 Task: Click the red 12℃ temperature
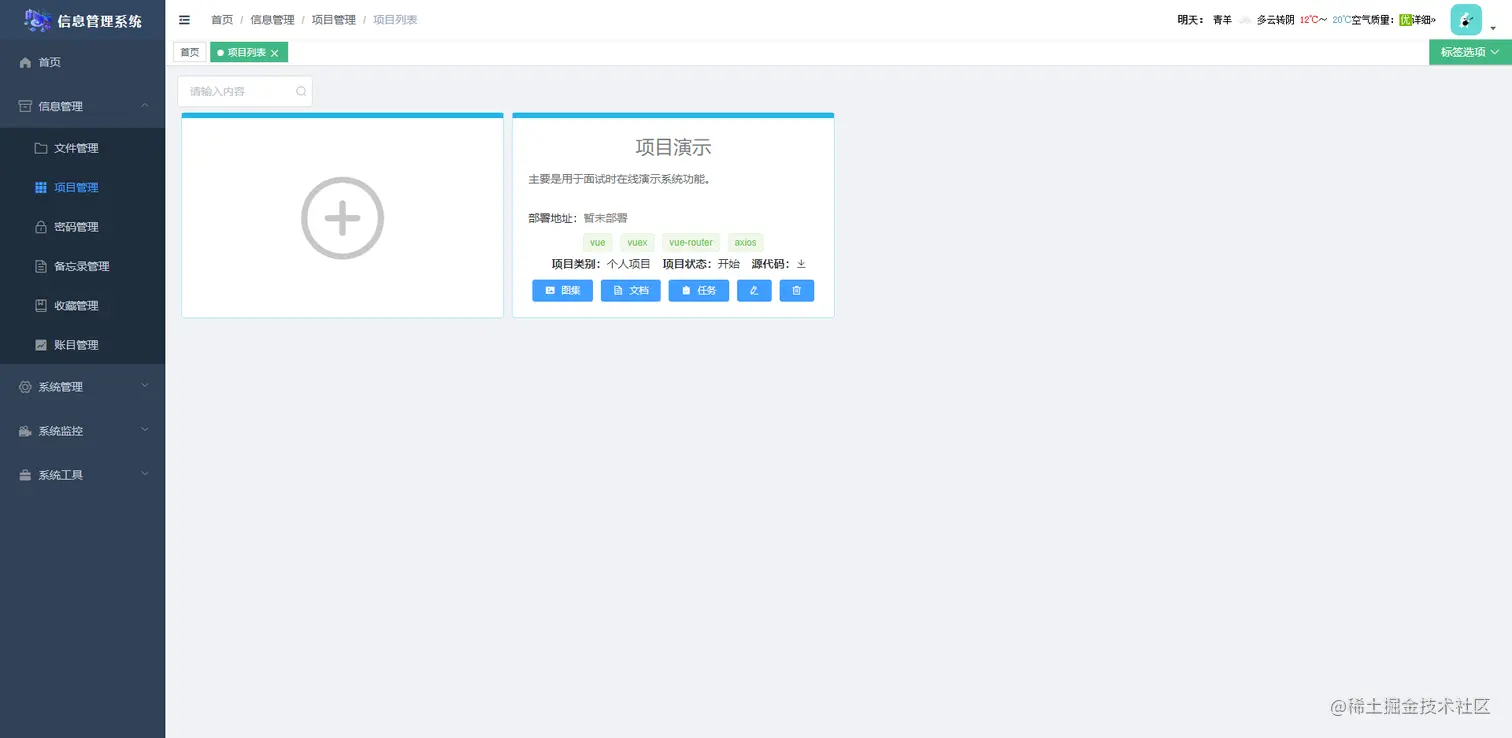click(1309, 20)
